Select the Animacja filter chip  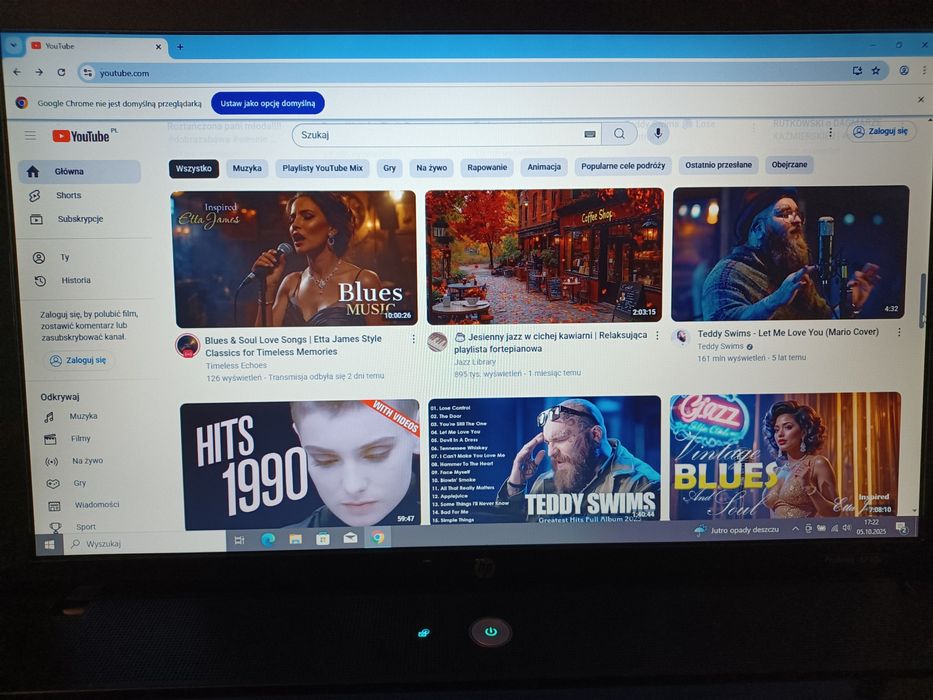544,167
